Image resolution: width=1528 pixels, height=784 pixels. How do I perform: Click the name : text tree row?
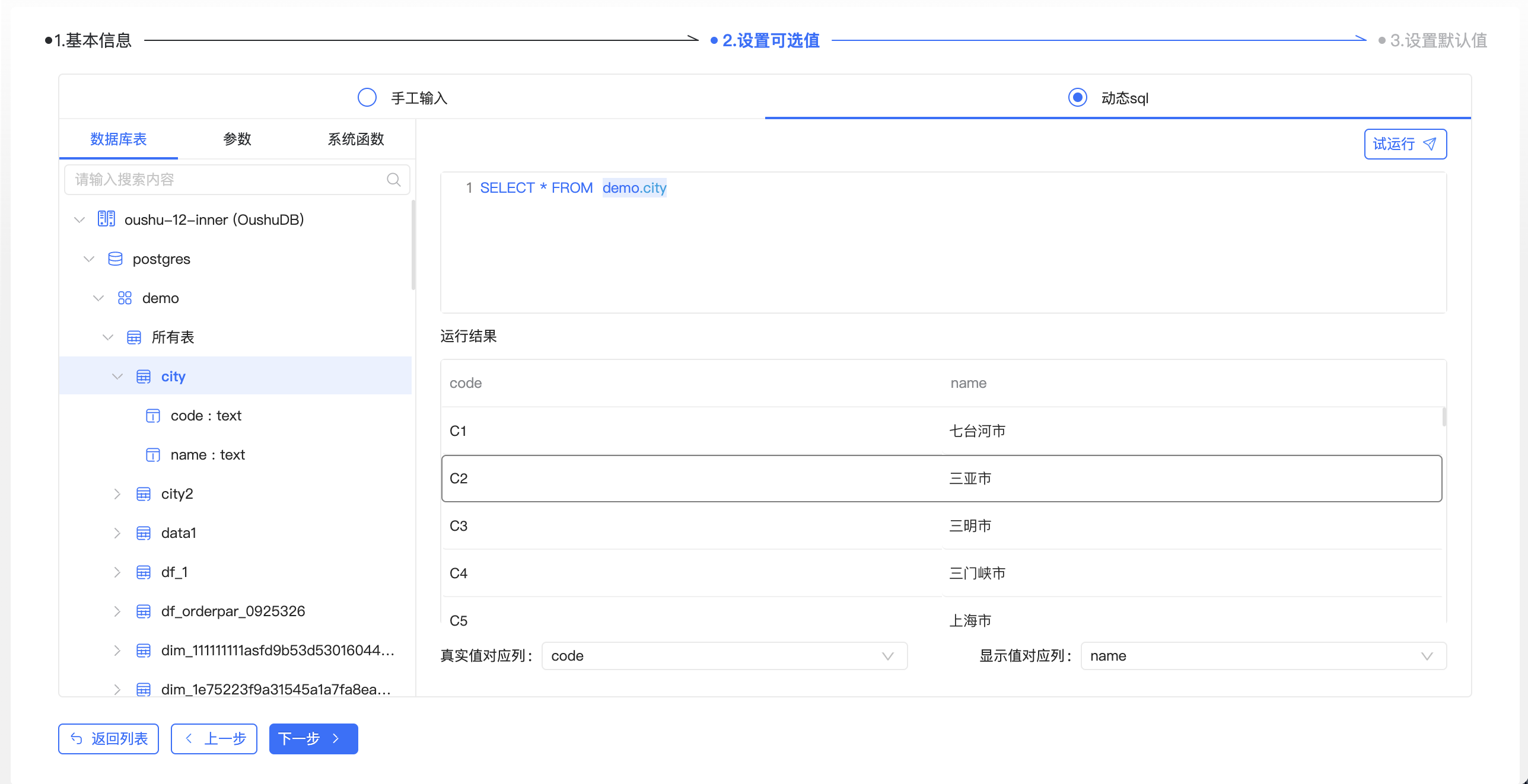click(x=235, y=455)
